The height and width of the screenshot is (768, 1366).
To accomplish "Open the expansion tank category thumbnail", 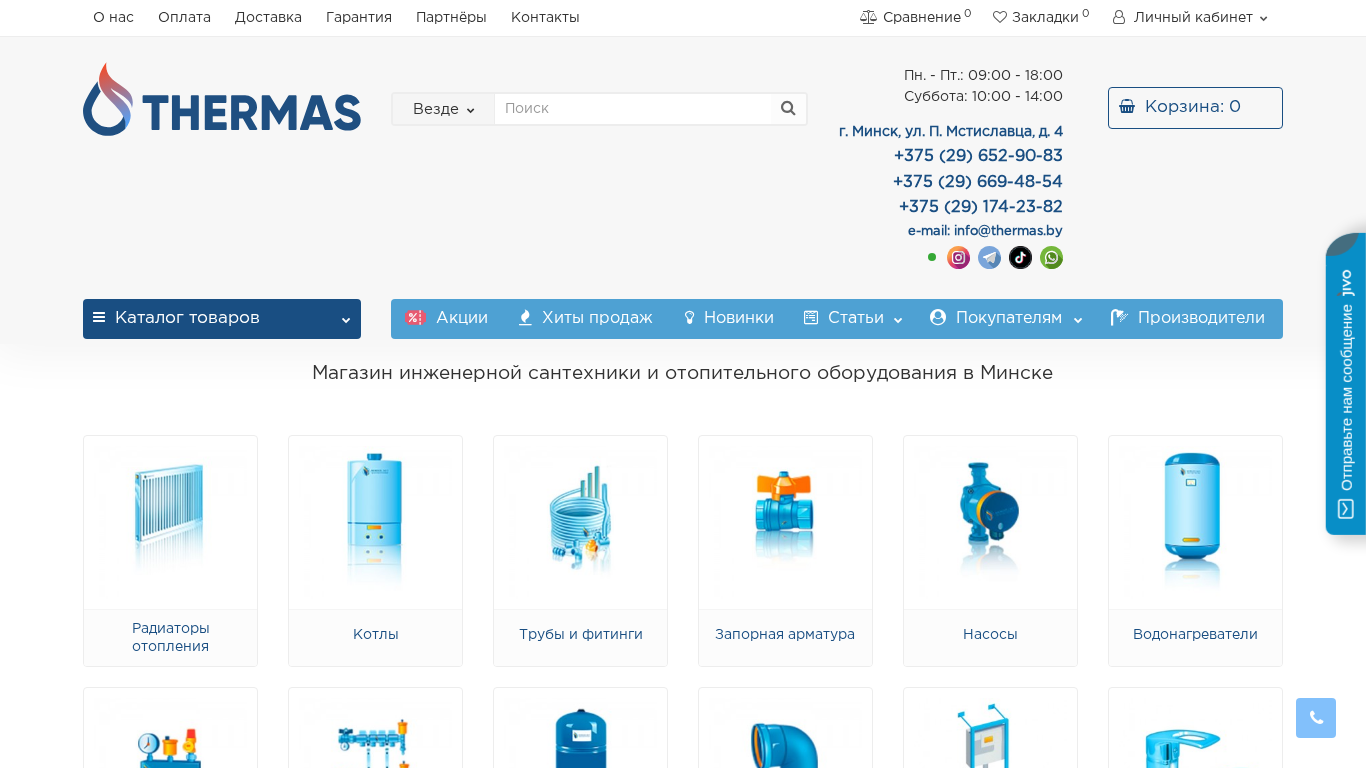I will (x=580, y=728).
